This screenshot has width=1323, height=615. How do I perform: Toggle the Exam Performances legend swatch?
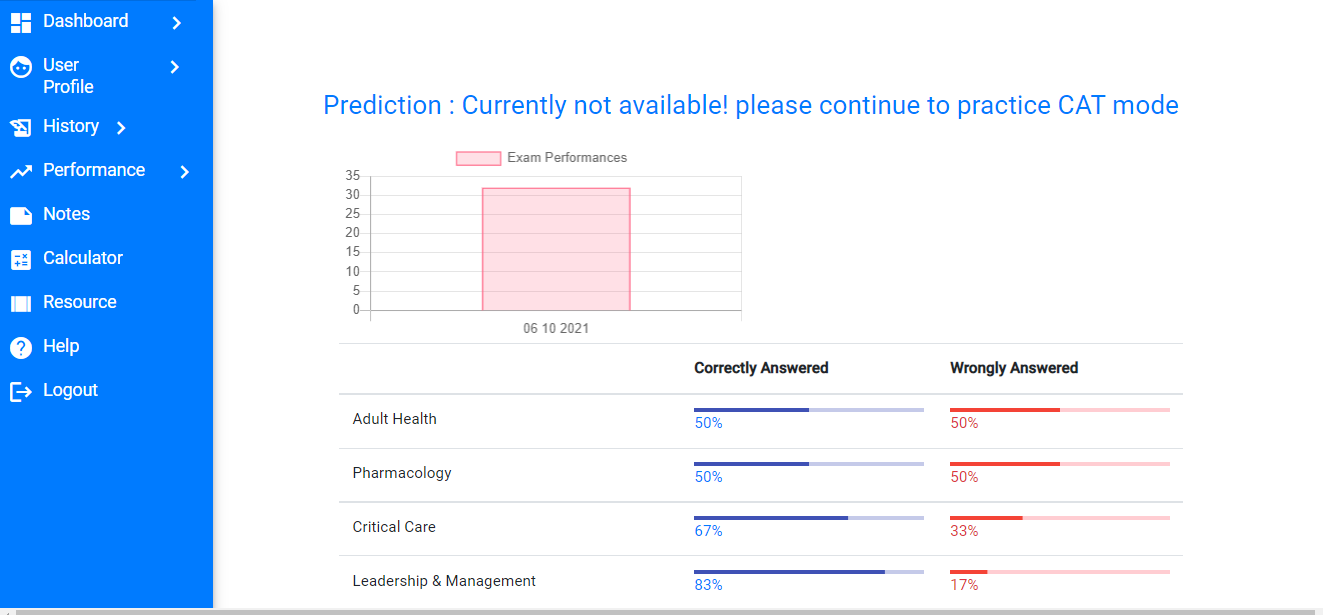click(478, 158)
